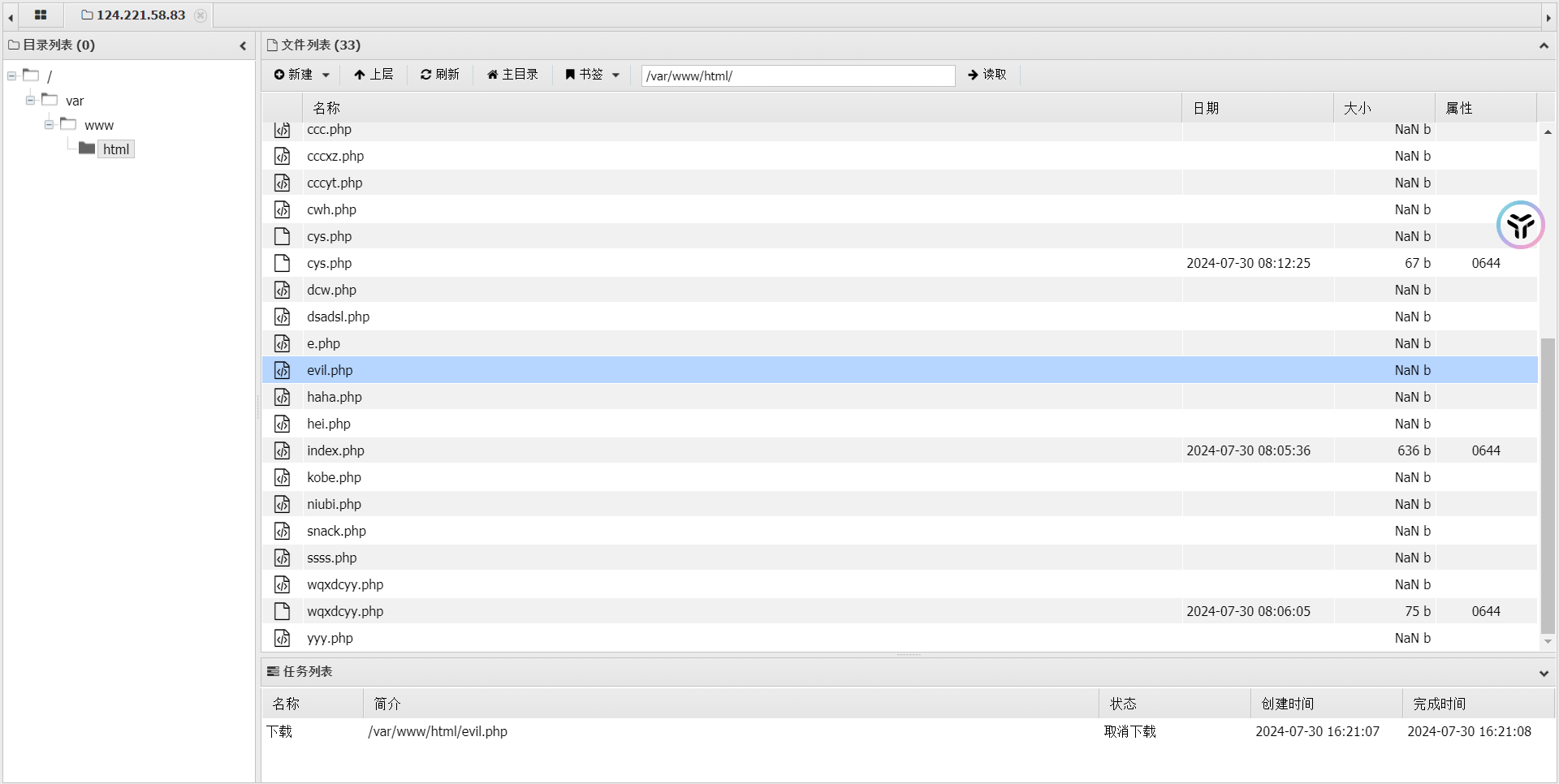Select the www folder label

click(99, 125)
